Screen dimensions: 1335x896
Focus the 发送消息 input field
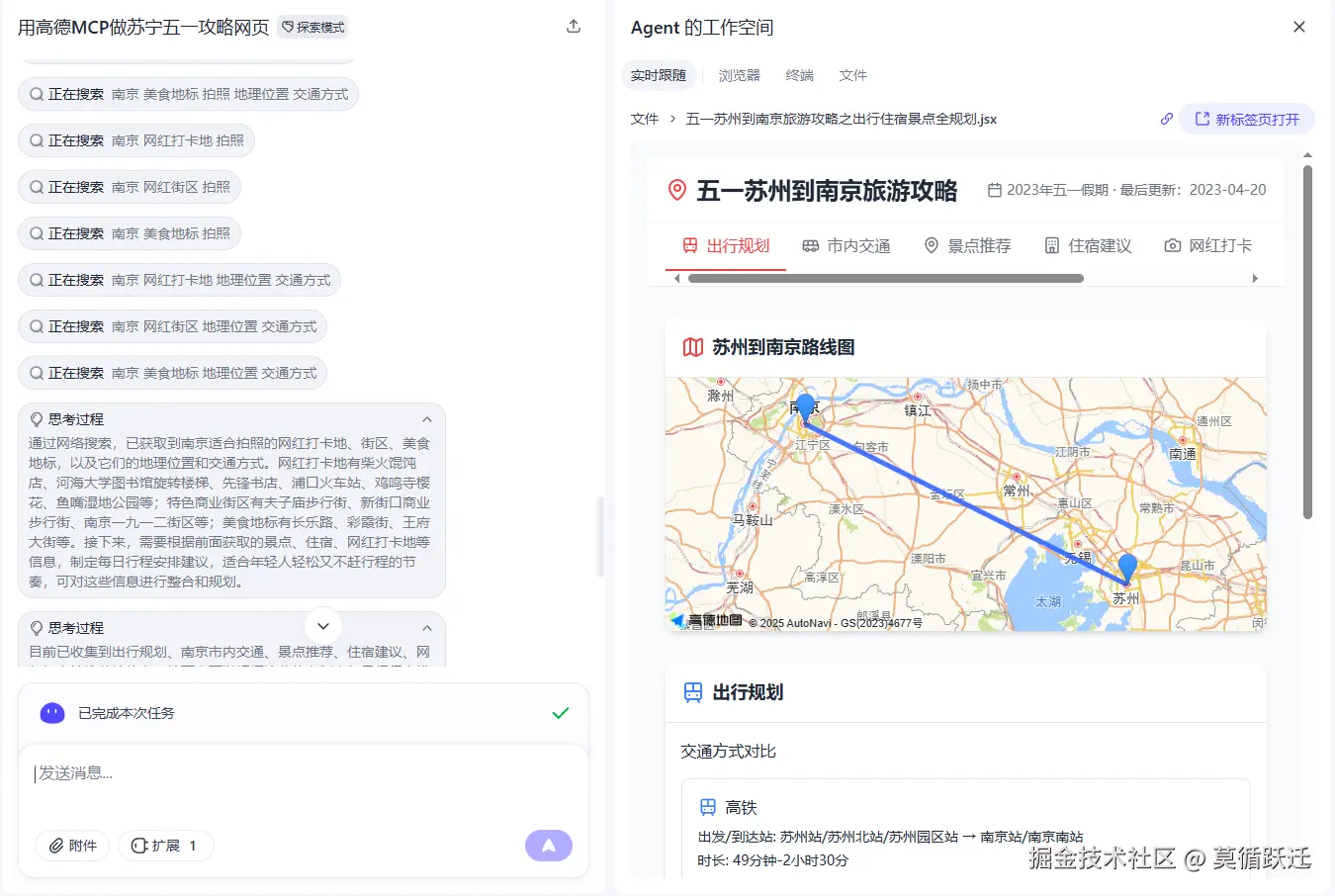coord(304,773)
